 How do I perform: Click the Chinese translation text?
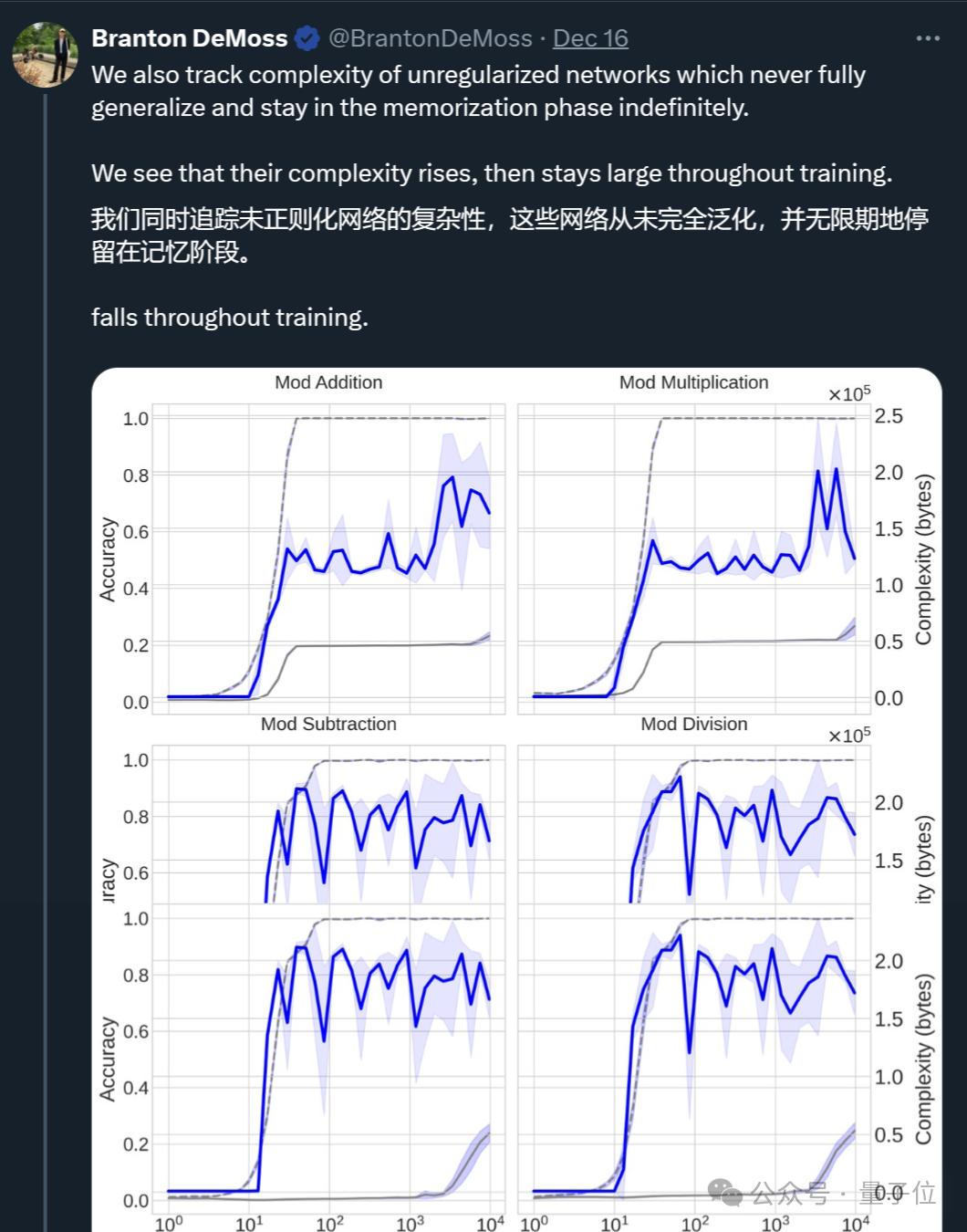coord(509,235)
